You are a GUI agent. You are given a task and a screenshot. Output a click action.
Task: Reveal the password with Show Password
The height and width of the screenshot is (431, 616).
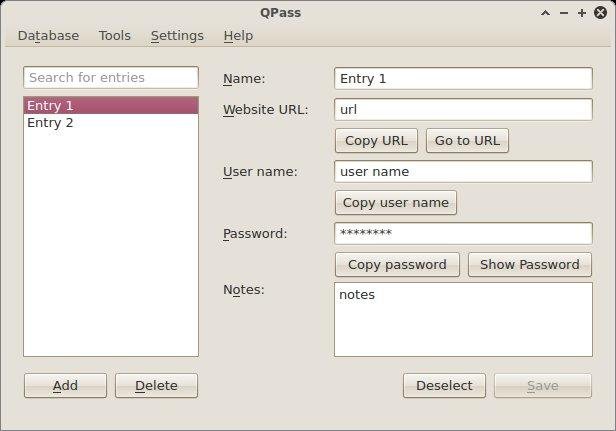529,265
